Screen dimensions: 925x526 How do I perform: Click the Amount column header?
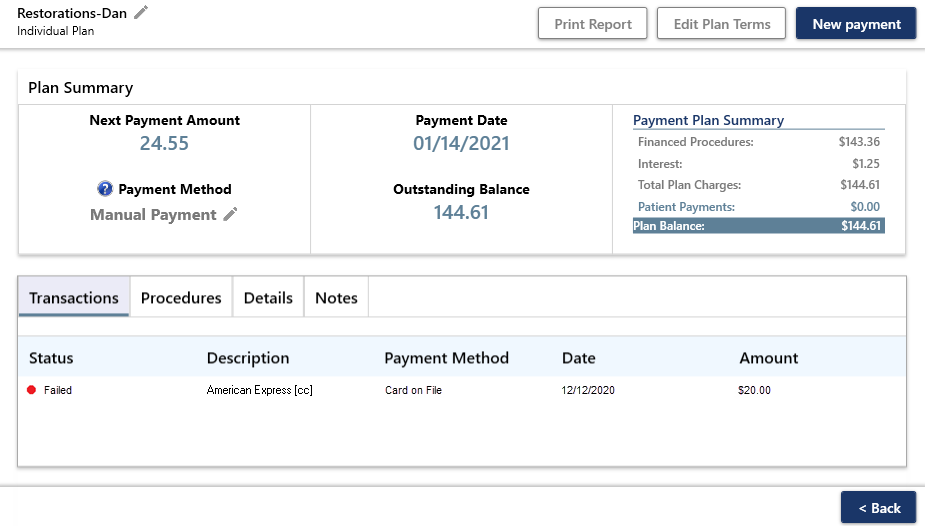(768, 358)
